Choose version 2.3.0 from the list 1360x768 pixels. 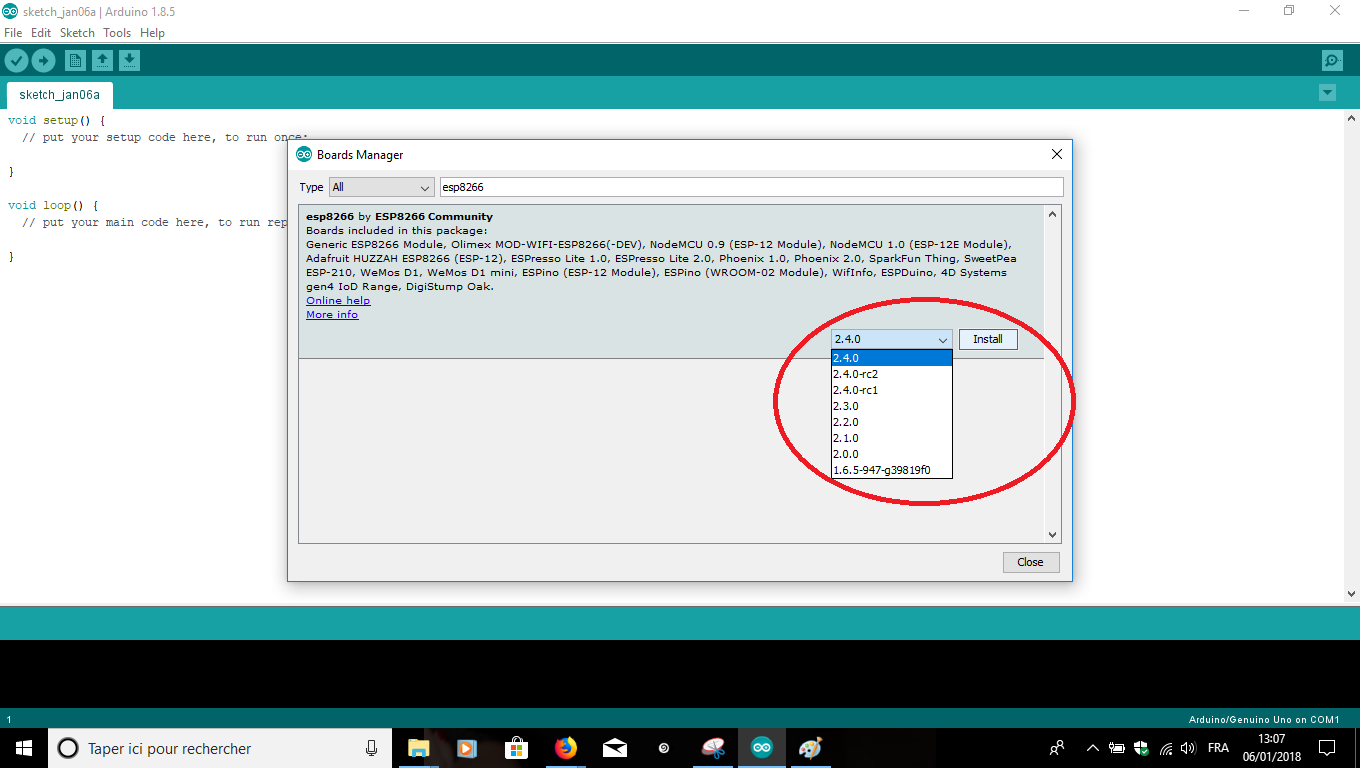[x=891, y=406]
